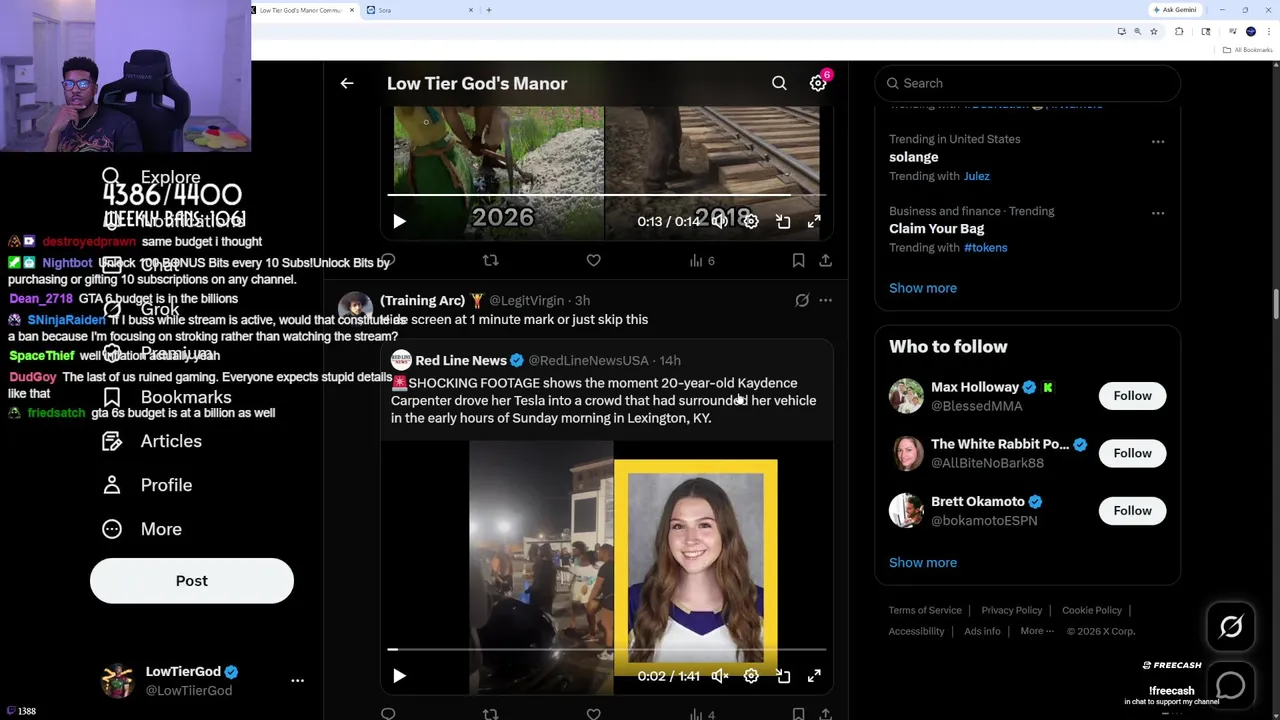Click Ask Gemini in the browser title bar
The width and height of the screenshot is (1280, 720).
[x=1176, y=10]
